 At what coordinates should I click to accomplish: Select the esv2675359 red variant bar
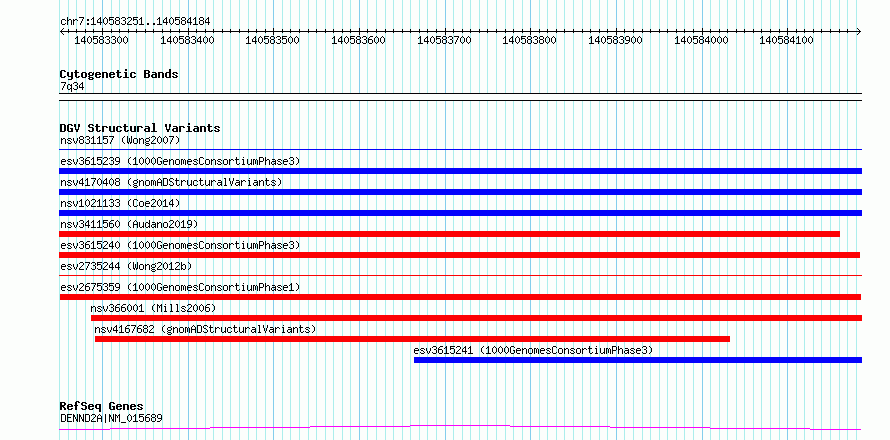(460, 297)
